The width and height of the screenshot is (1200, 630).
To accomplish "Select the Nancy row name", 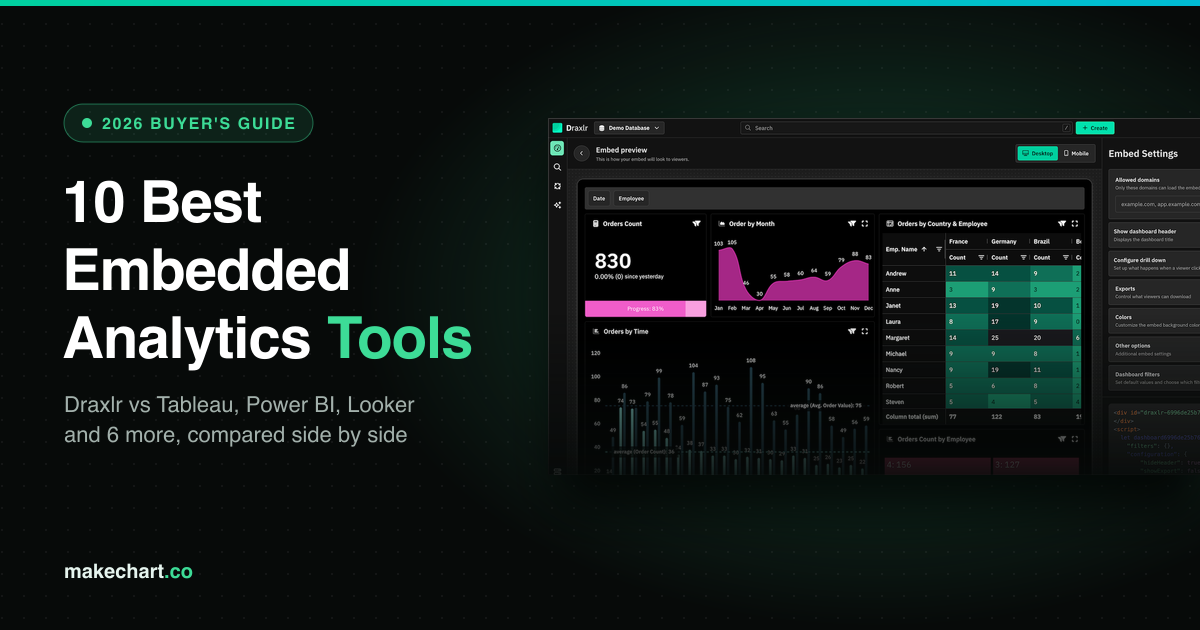I will 895,370.
